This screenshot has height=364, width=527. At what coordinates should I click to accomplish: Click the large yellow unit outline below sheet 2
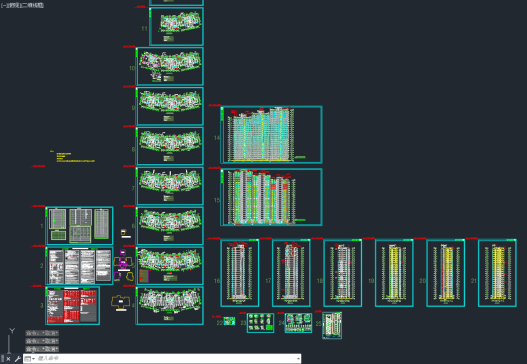pyautogui.click(x=121, y=301)
